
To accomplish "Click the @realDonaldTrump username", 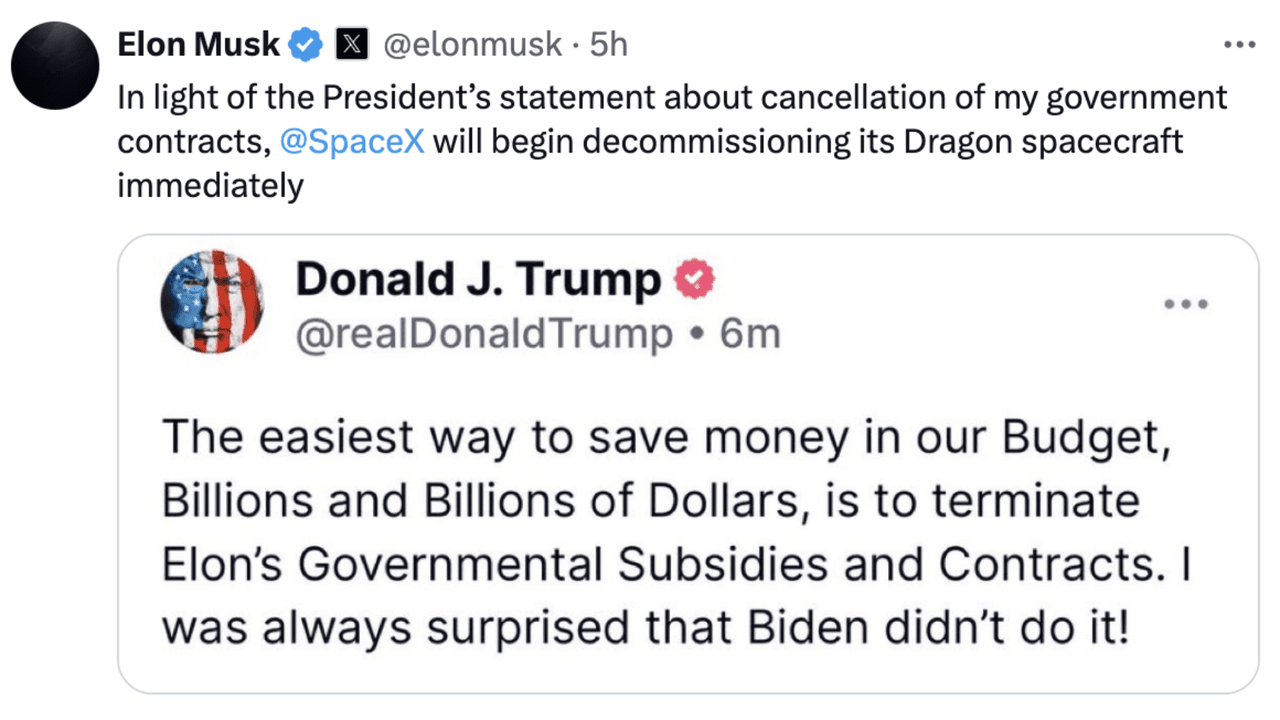I will (482, 334).
